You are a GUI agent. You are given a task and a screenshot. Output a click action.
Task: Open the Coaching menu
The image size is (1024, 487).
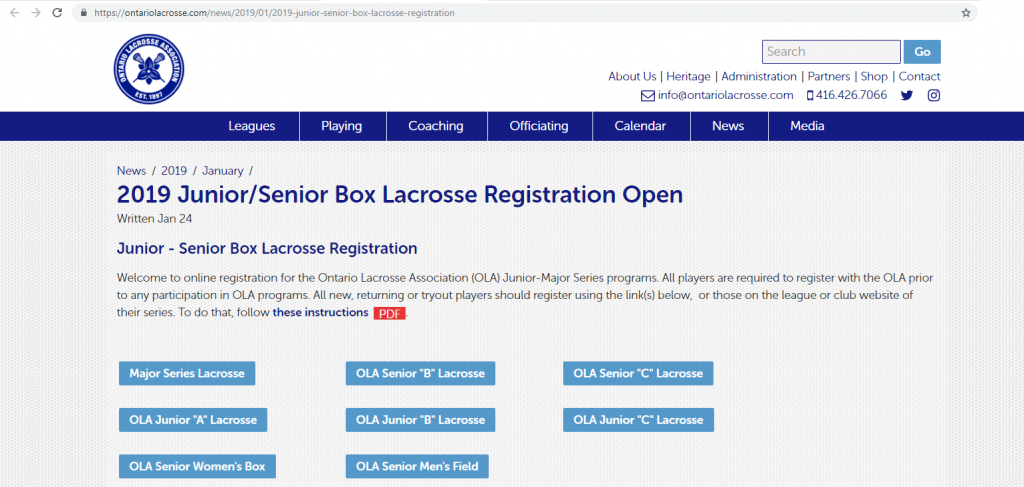[x=436, y=126]
